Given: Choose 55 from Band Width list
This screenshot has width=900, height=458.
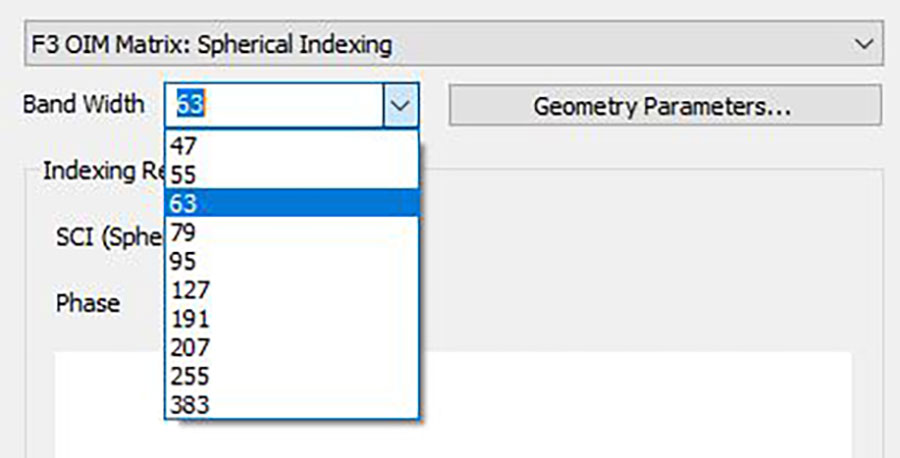Looking at the screenshot, I should (292, 174).
